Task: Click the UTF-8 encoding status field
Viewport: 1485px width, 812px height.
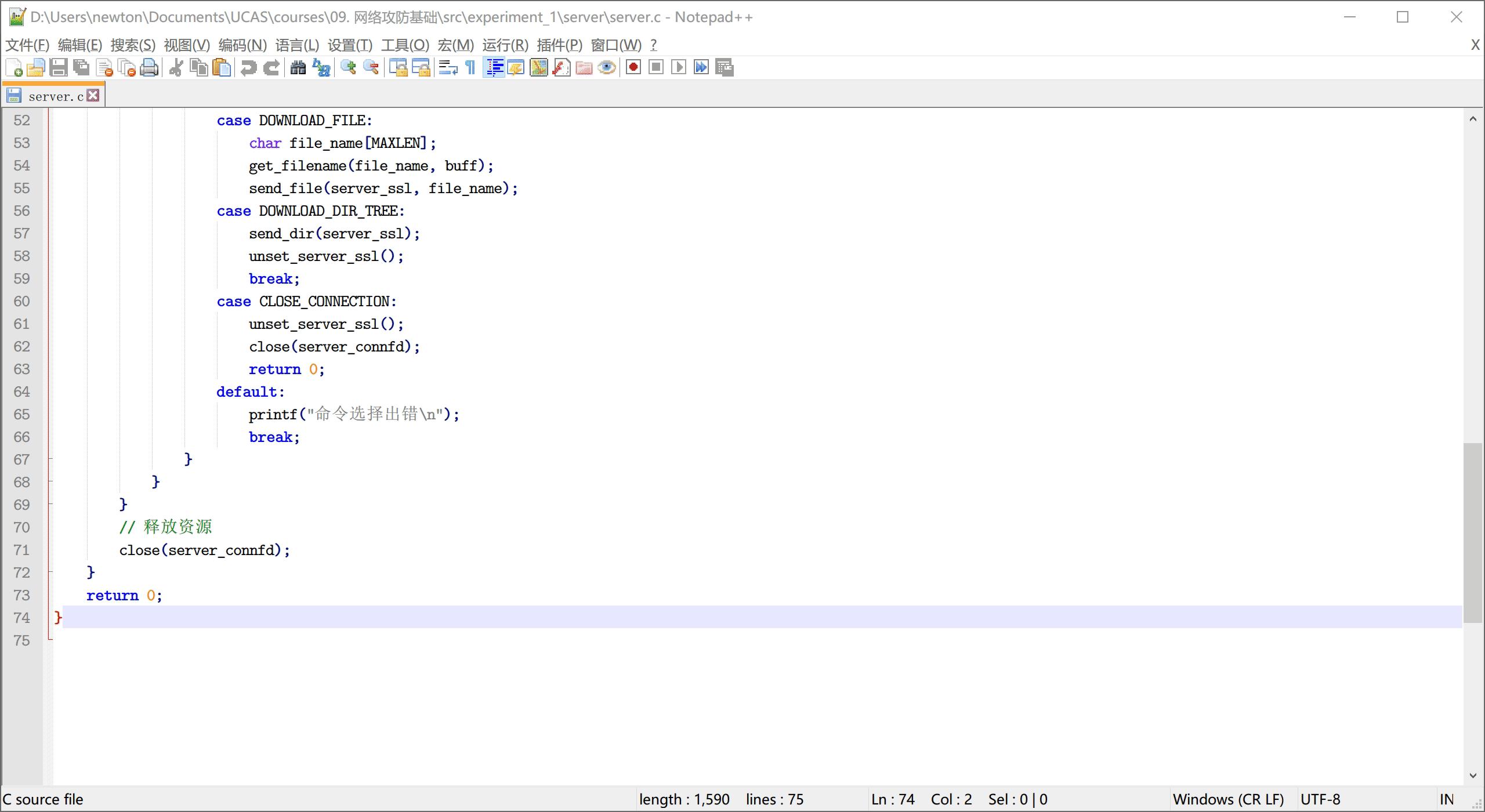Action: pos(1320,799)
